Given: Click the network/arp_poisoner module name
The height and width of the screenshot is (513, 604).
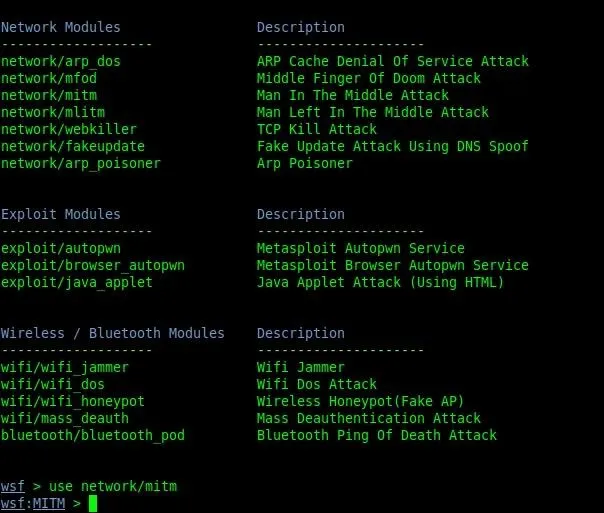Looking at the screenshot, I should [80, 164].
